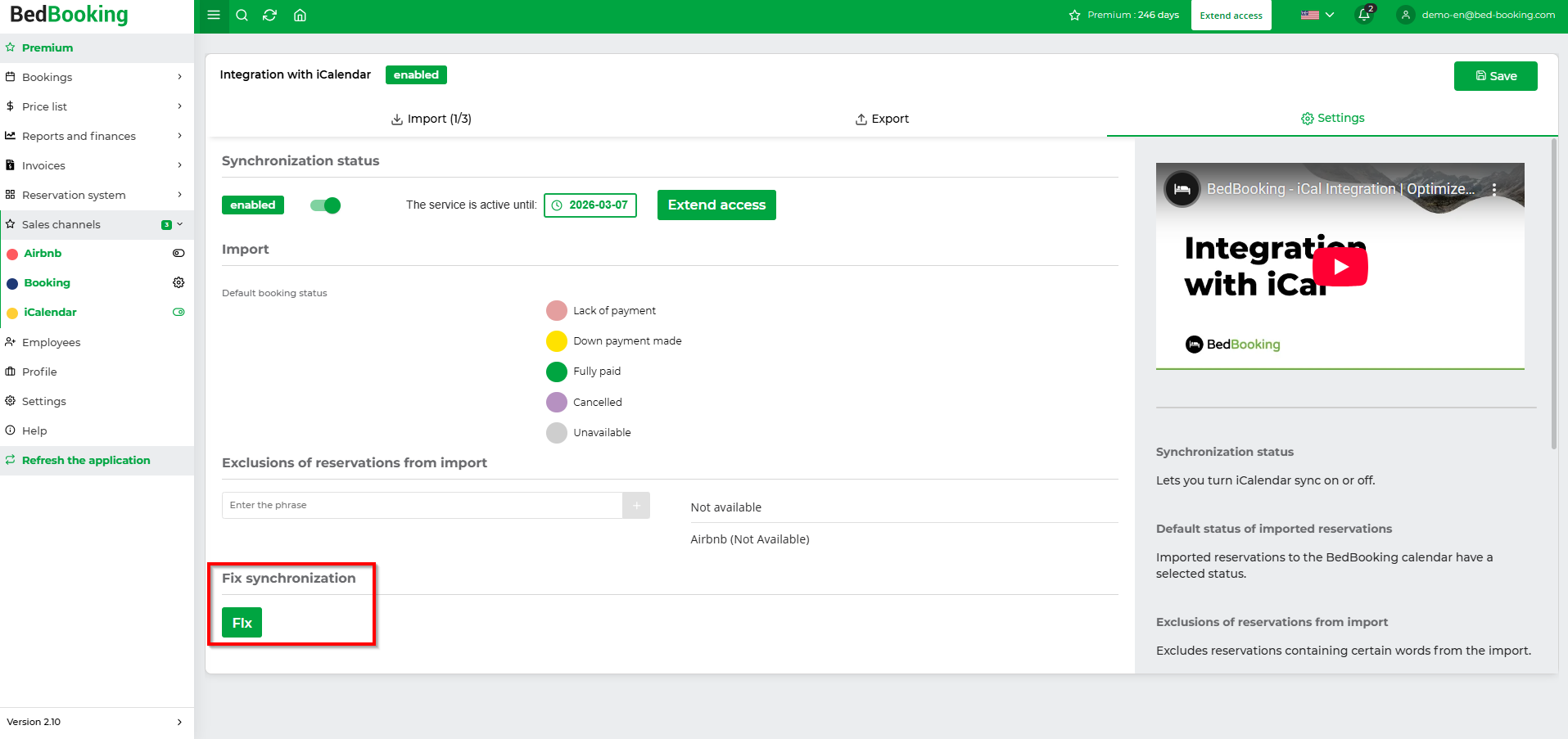Click the white Extend access button in header
The image size is (1568, 739).
click(1231, 16)
